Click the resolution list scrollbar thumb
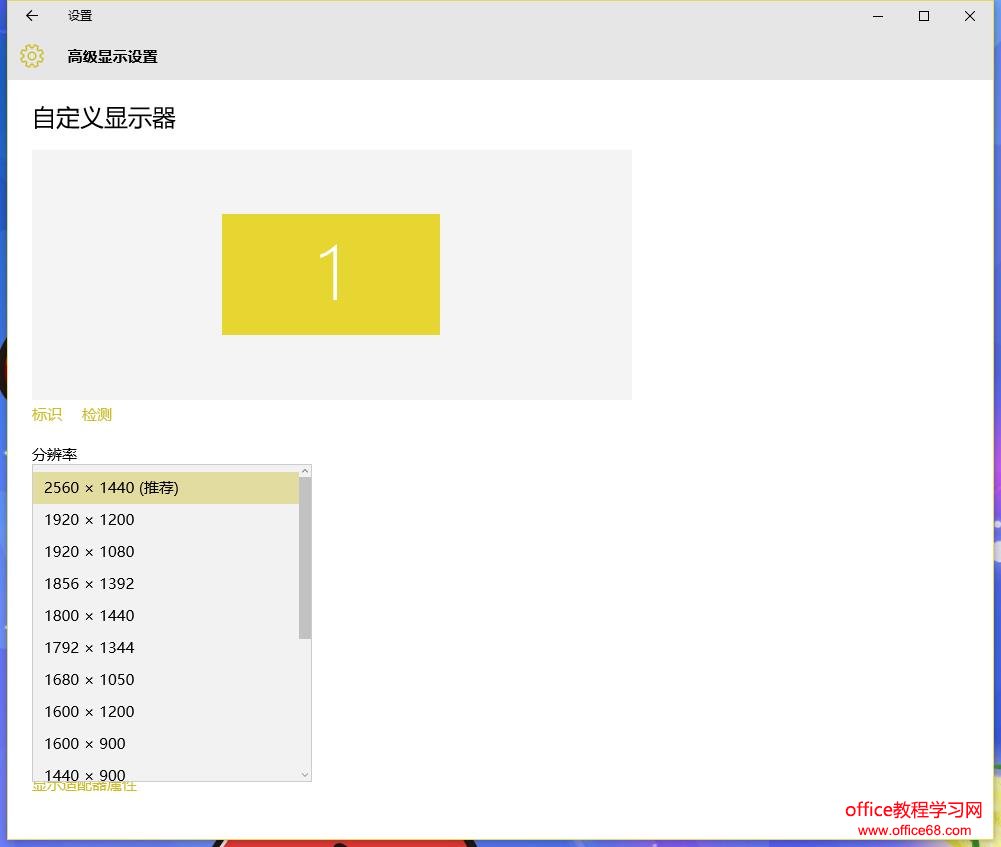Screen dimensions: 1001x847 click(x=304, y=555)
